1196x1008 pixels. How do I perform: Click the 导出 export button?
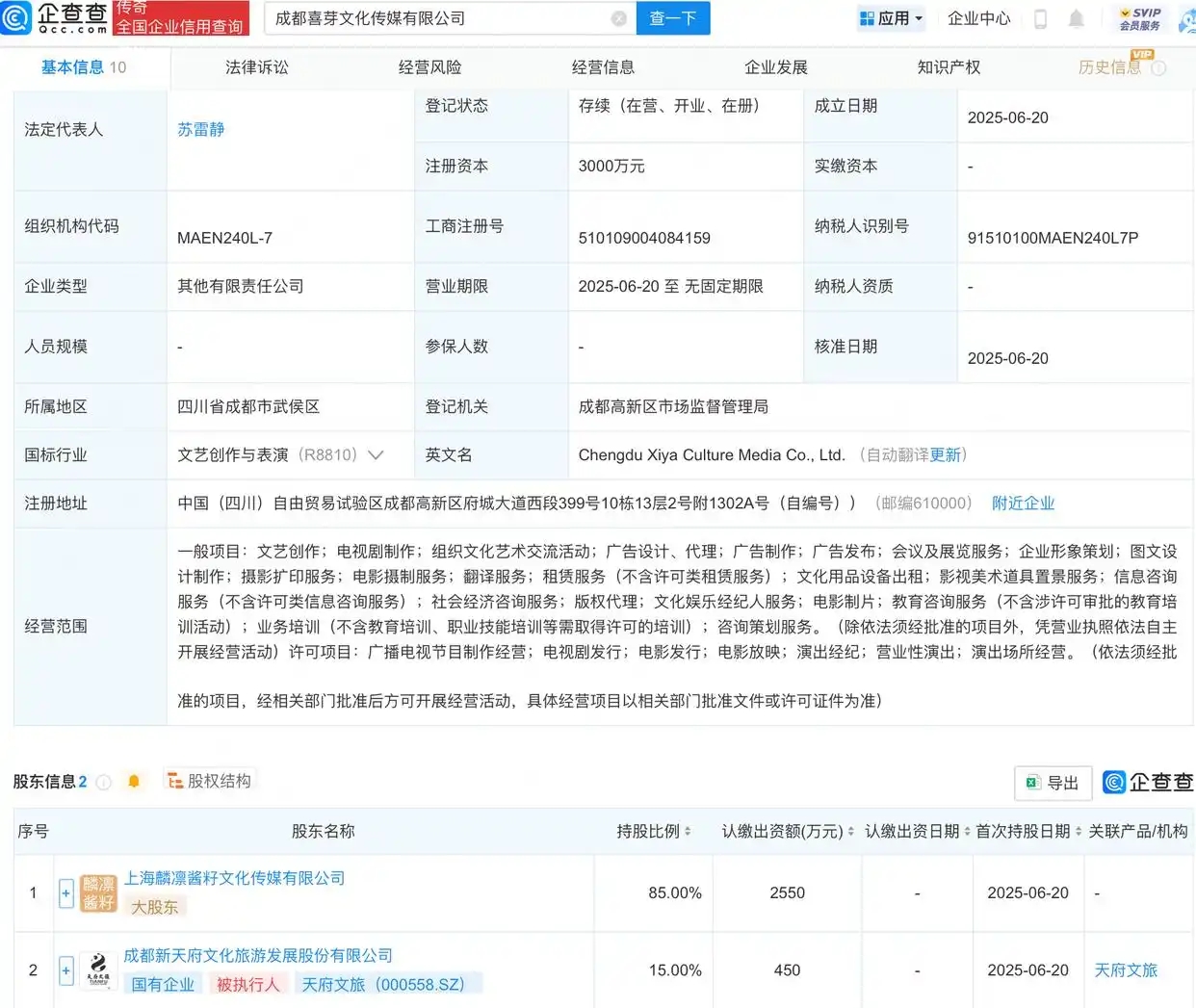click(x=1053, y=783)
